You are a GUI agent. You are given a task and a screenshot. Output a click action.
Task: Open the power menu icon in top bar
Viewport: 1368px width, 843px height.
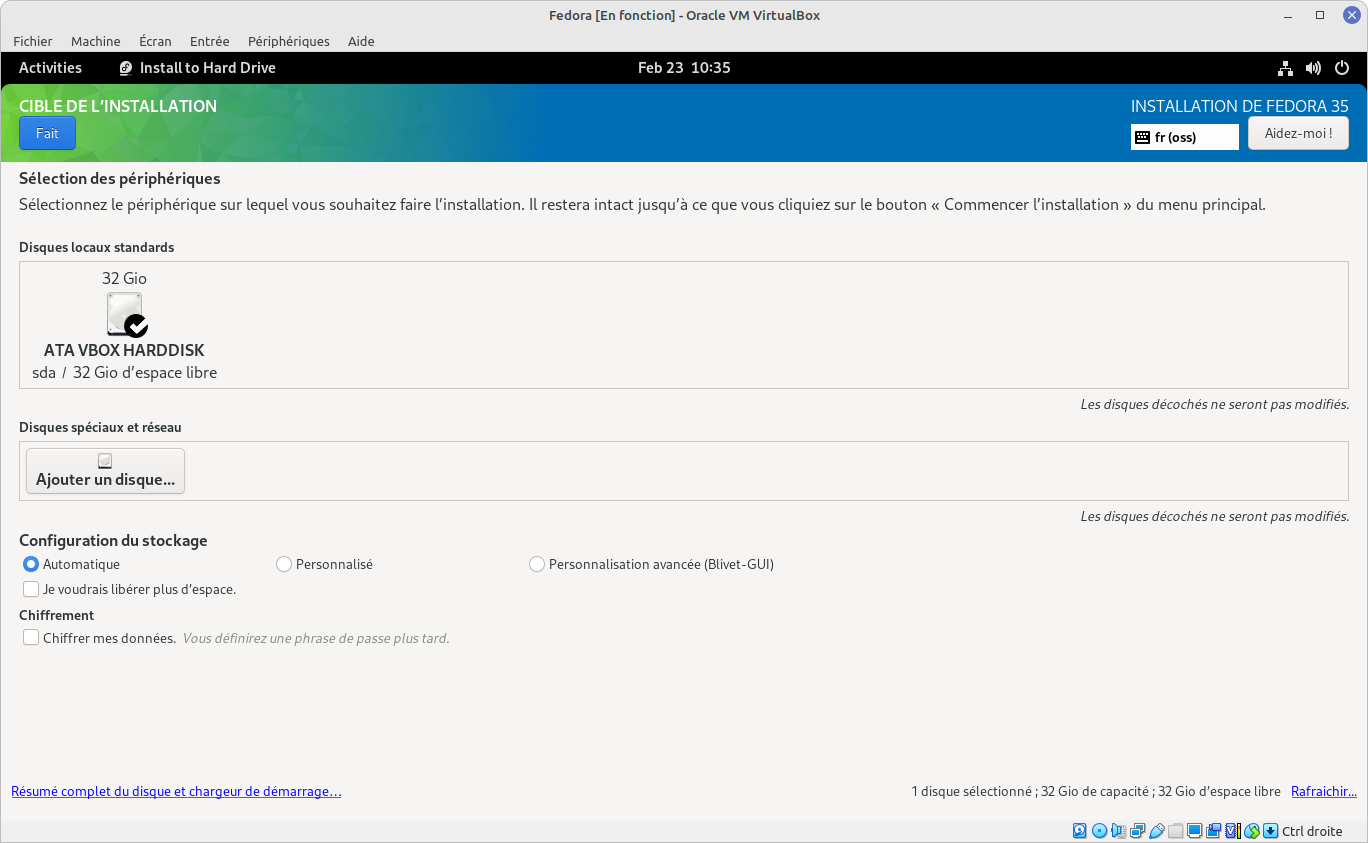coord(1342,68)
